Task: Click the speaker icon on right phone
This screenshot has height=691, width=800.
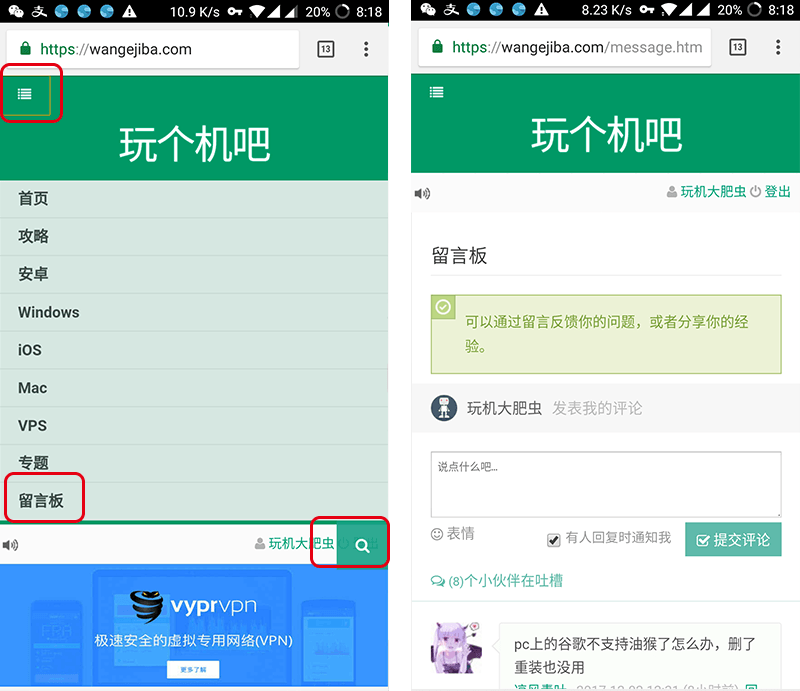Action: tap(422, 193)
